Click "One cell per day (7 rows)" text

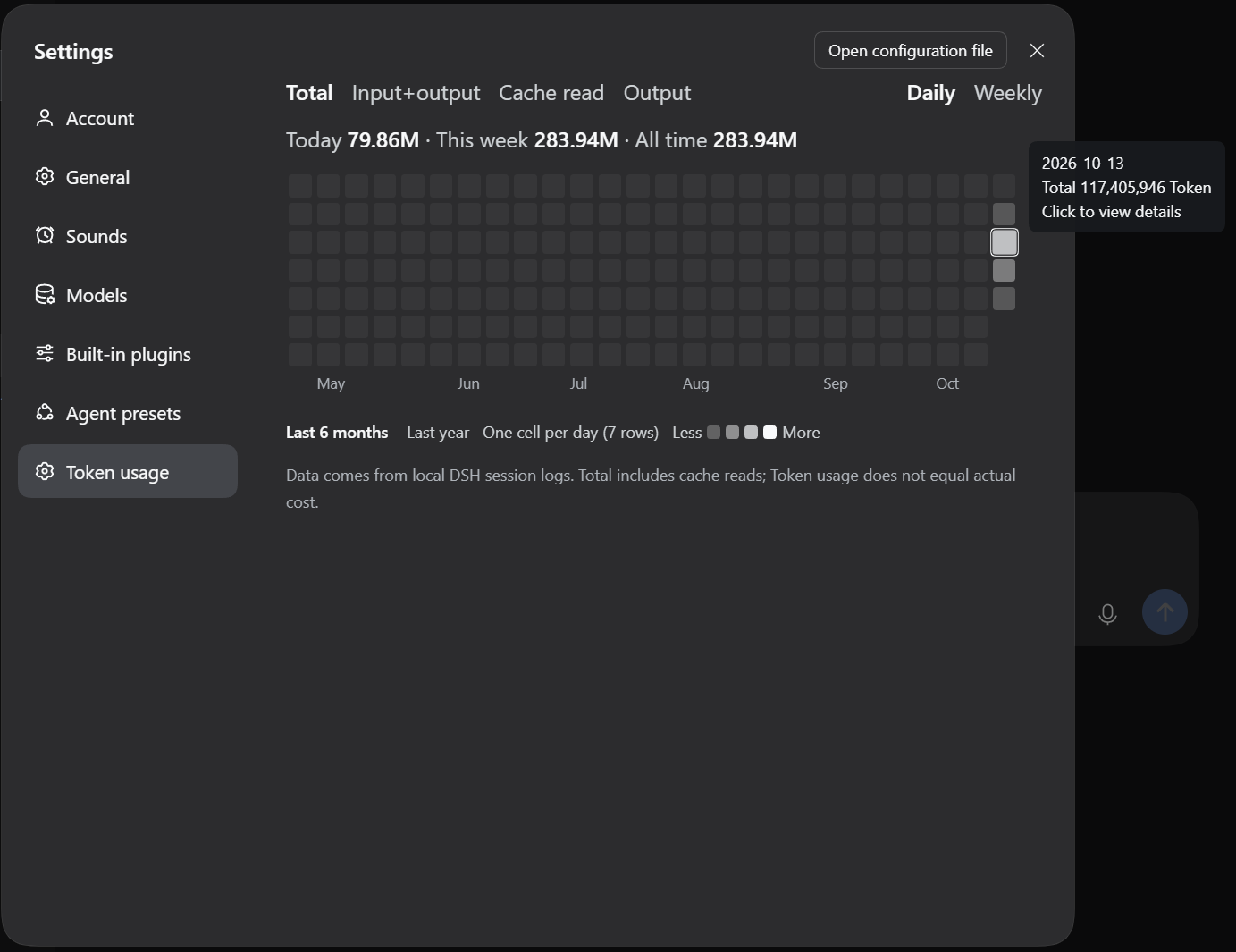click(x=570, y=433)
